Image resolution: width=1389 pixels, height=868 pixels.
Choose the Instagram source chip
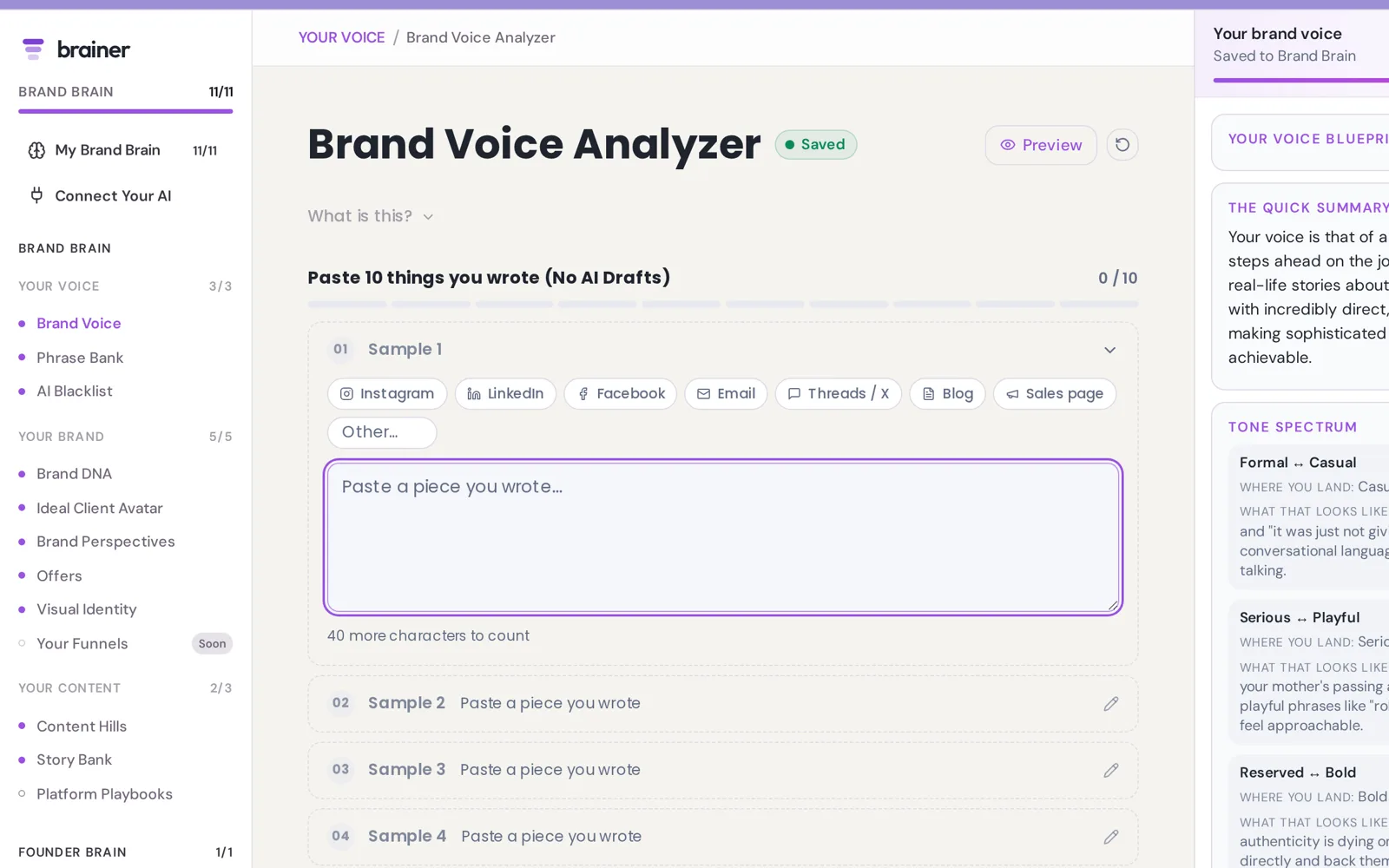pos(387,394)
